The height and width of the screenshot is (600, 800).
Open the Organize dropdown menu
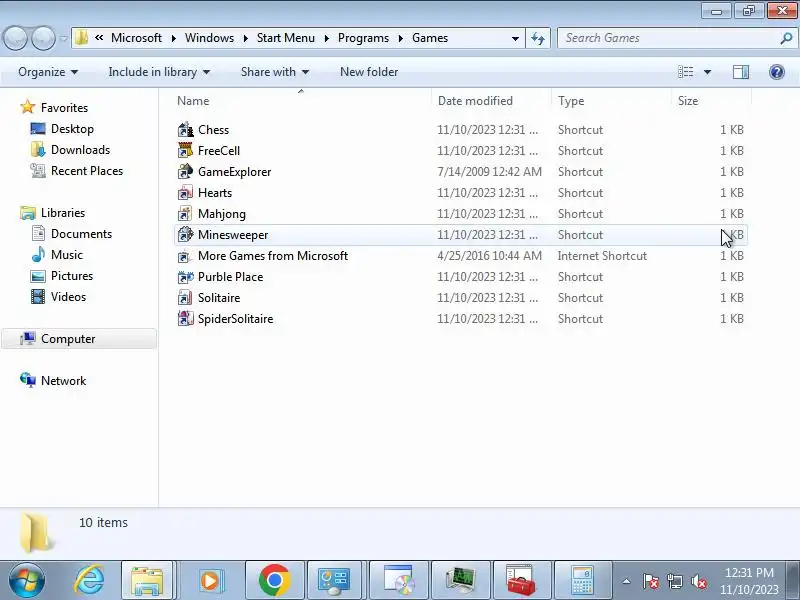tap(48, 72)
